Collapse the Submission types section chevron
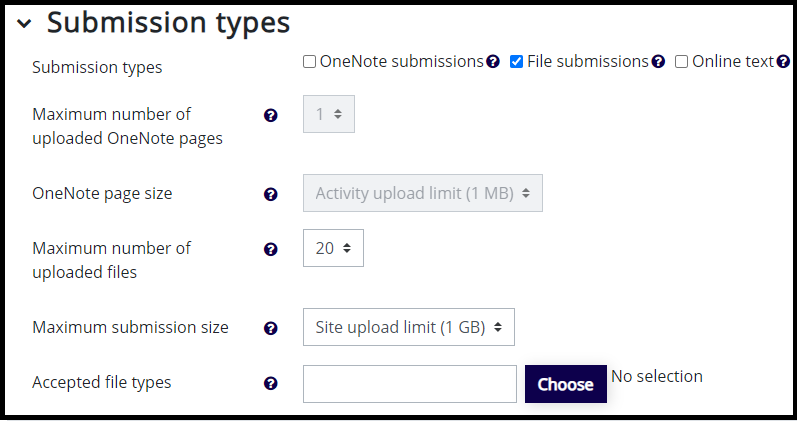The width and height of the screenshot is (797, 421). pyautogui.click(x=24, y=23)
